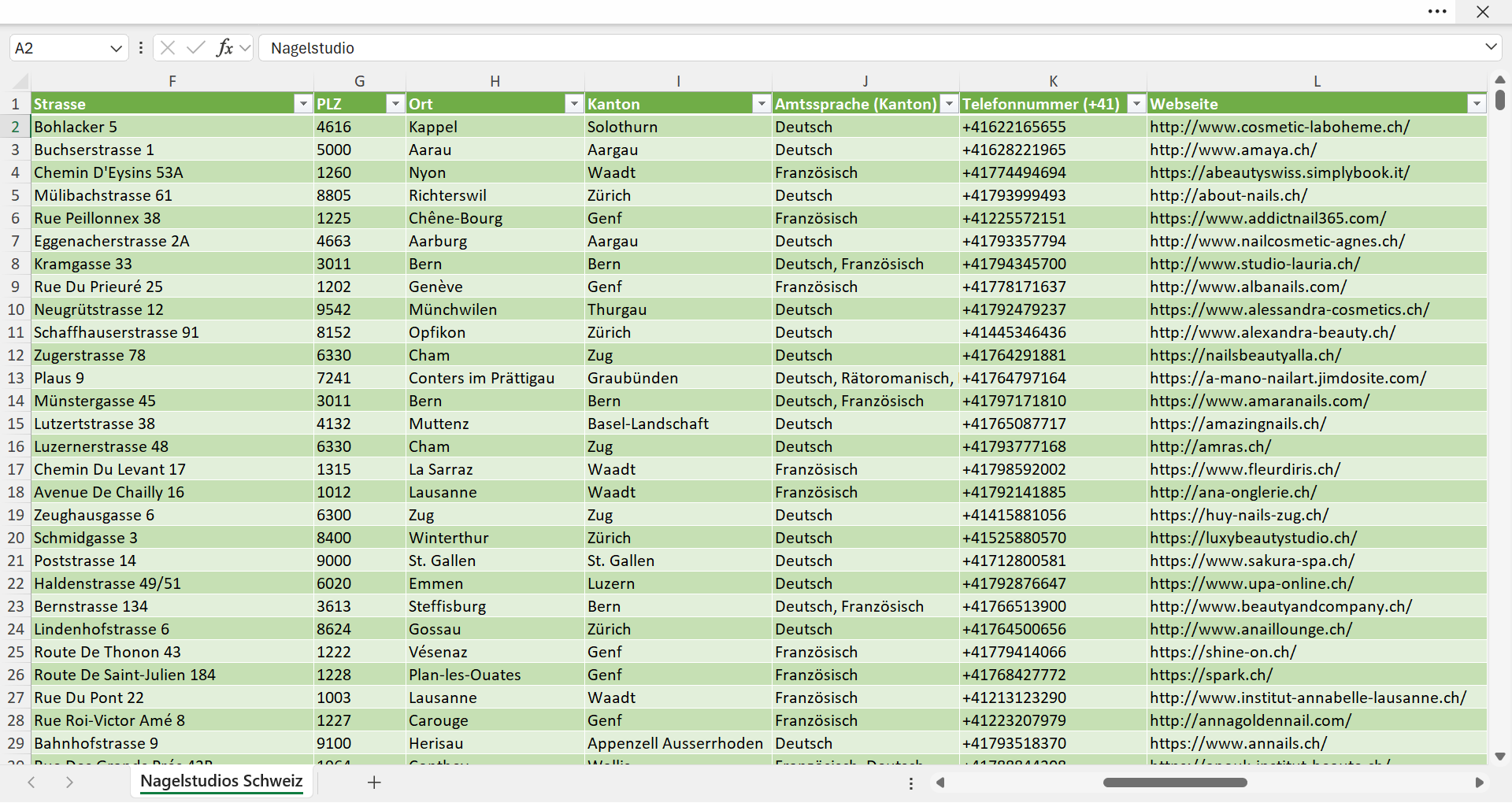The image size is (1512, 803).
Task: Select column G header
Action: [x=360, y=81]
